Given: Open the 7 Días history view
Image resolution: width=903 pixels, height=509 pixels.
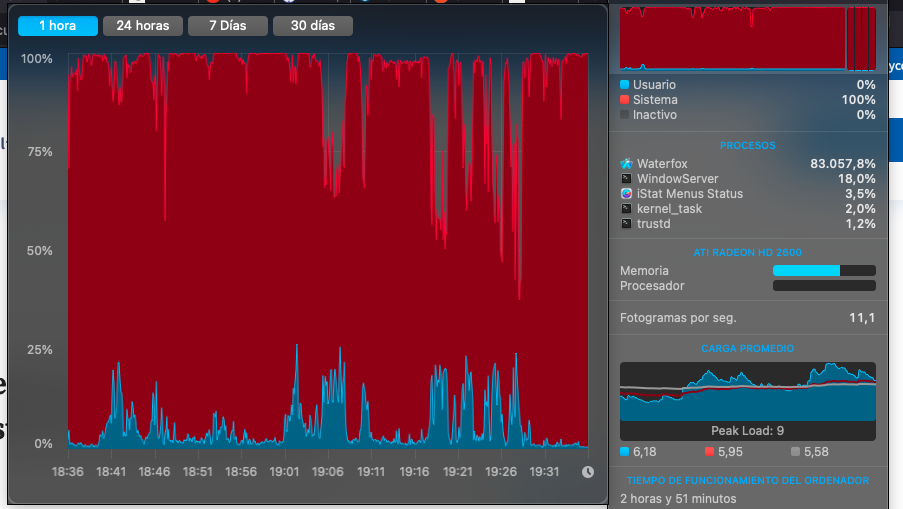Looking at the screenshot, I should (227, 26).
